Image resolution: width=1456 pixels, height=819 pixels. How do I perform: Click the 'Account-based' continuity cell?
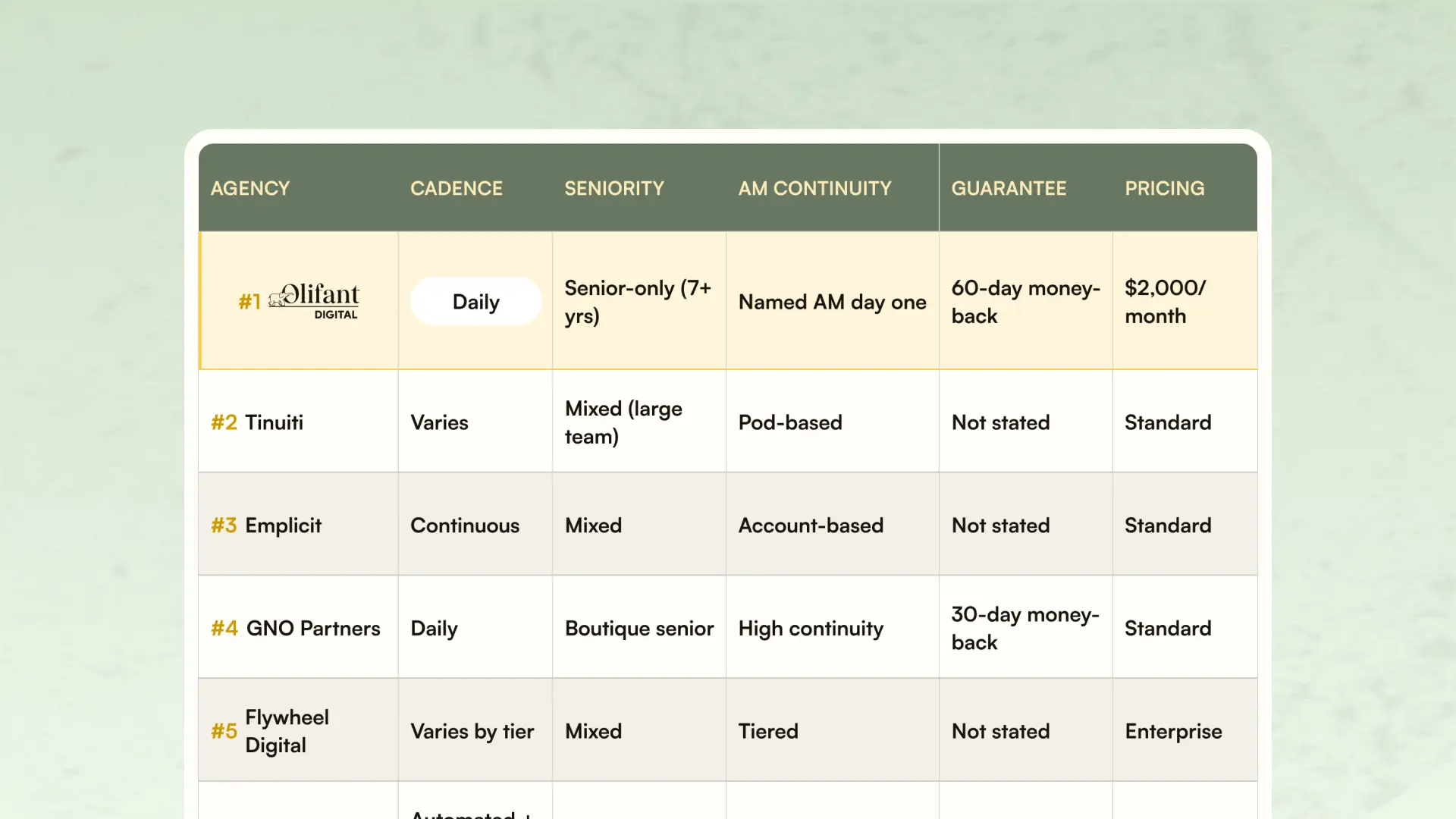click(833, 525)
